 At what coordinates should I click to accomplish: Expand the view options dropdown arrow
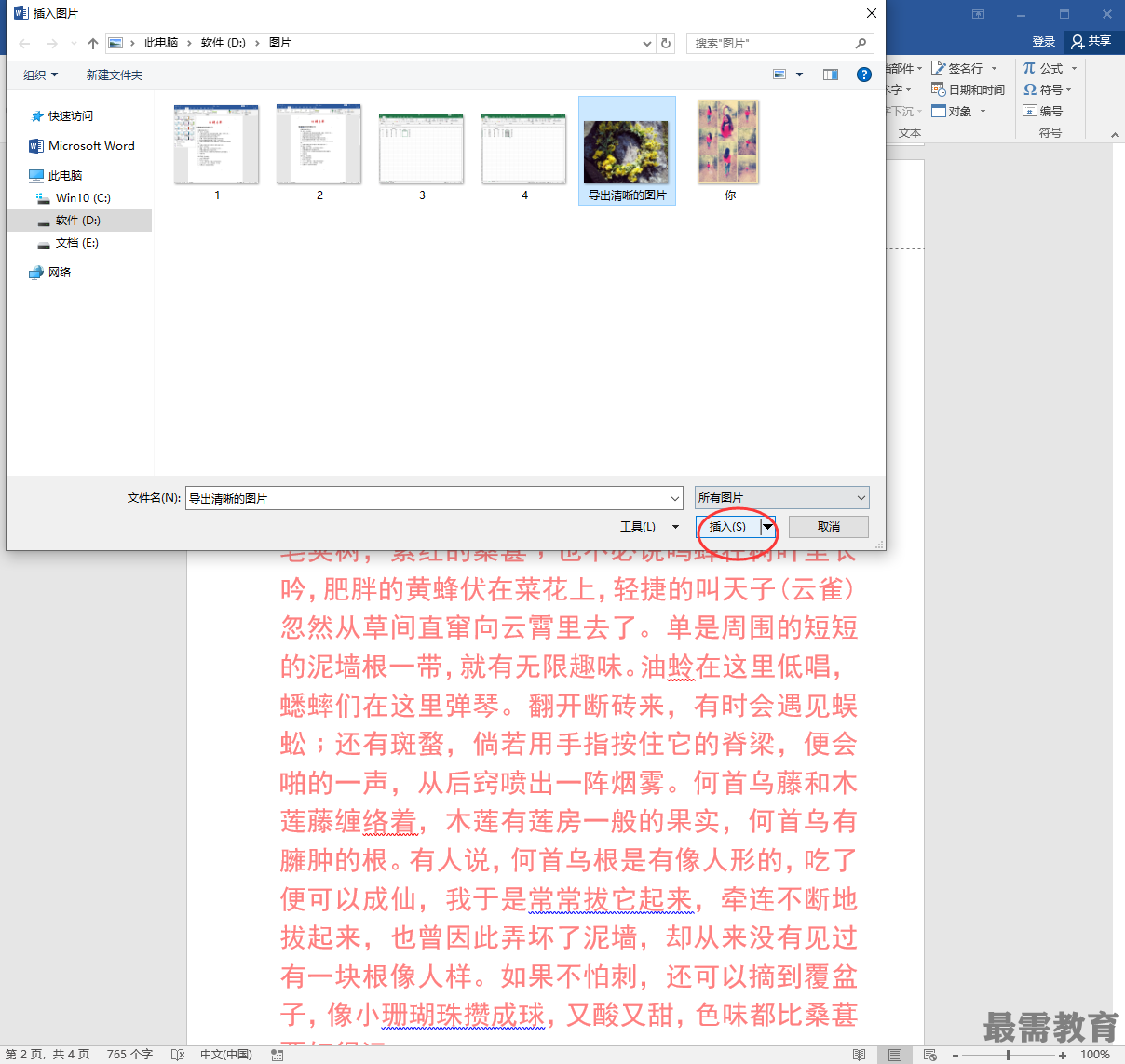pos(799,74)
